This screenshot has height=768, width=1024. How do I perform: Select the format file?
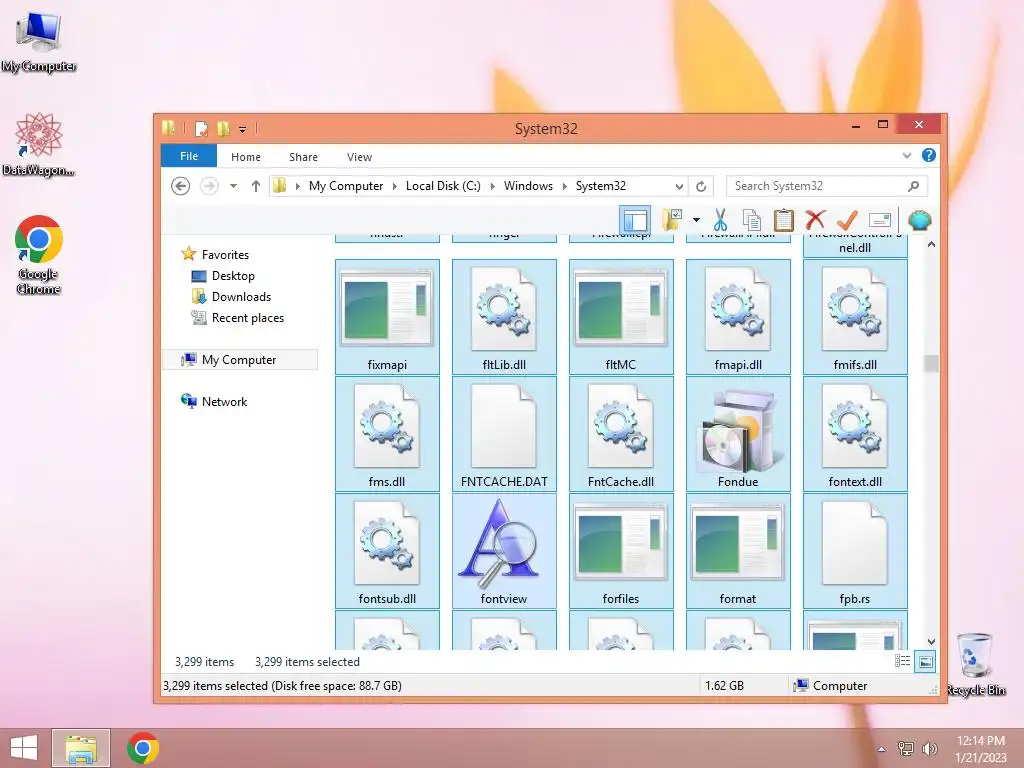(x=738, y=551)
